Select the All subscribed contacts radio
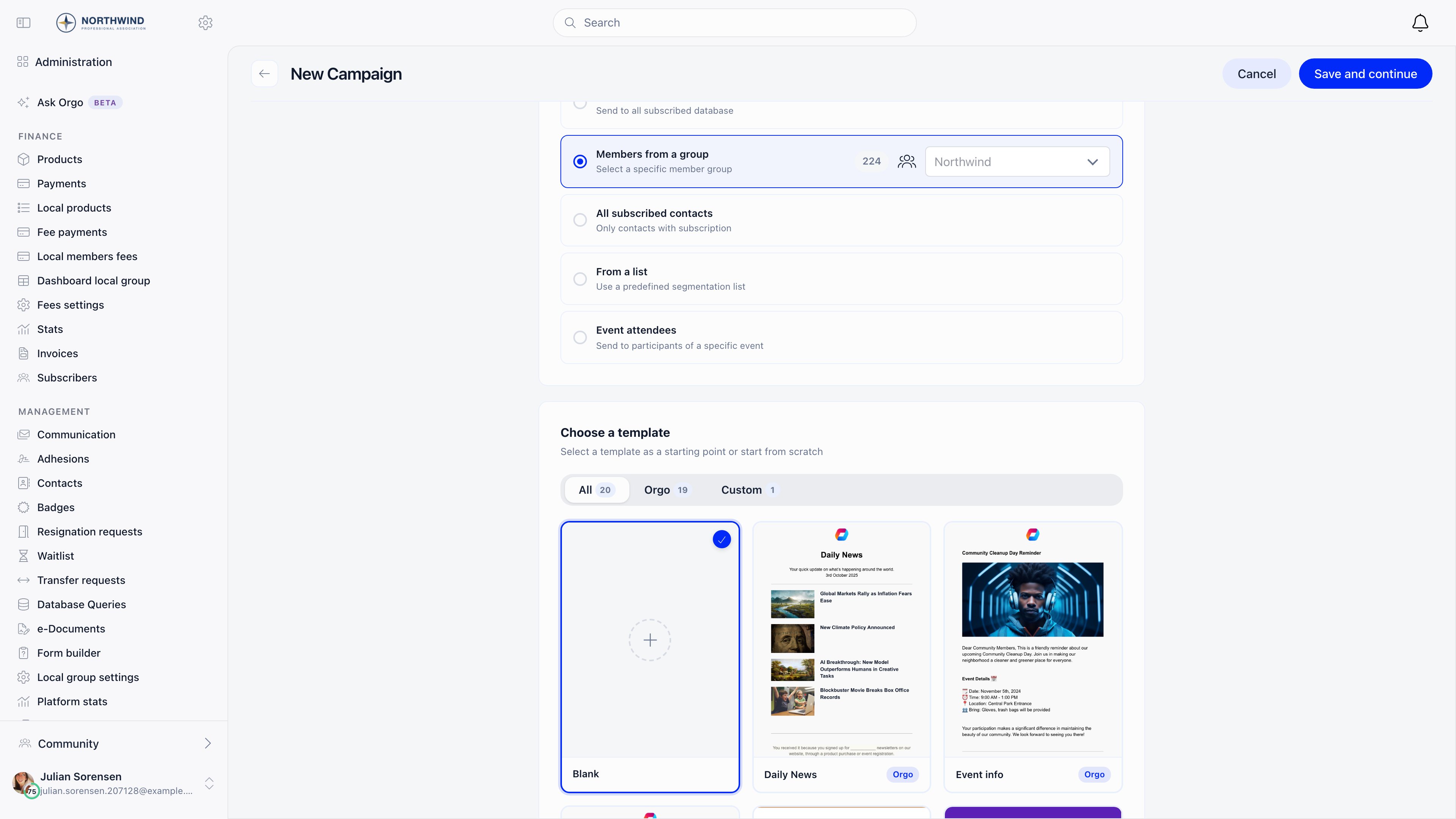1456x819 pixels. tap(580, 220)
